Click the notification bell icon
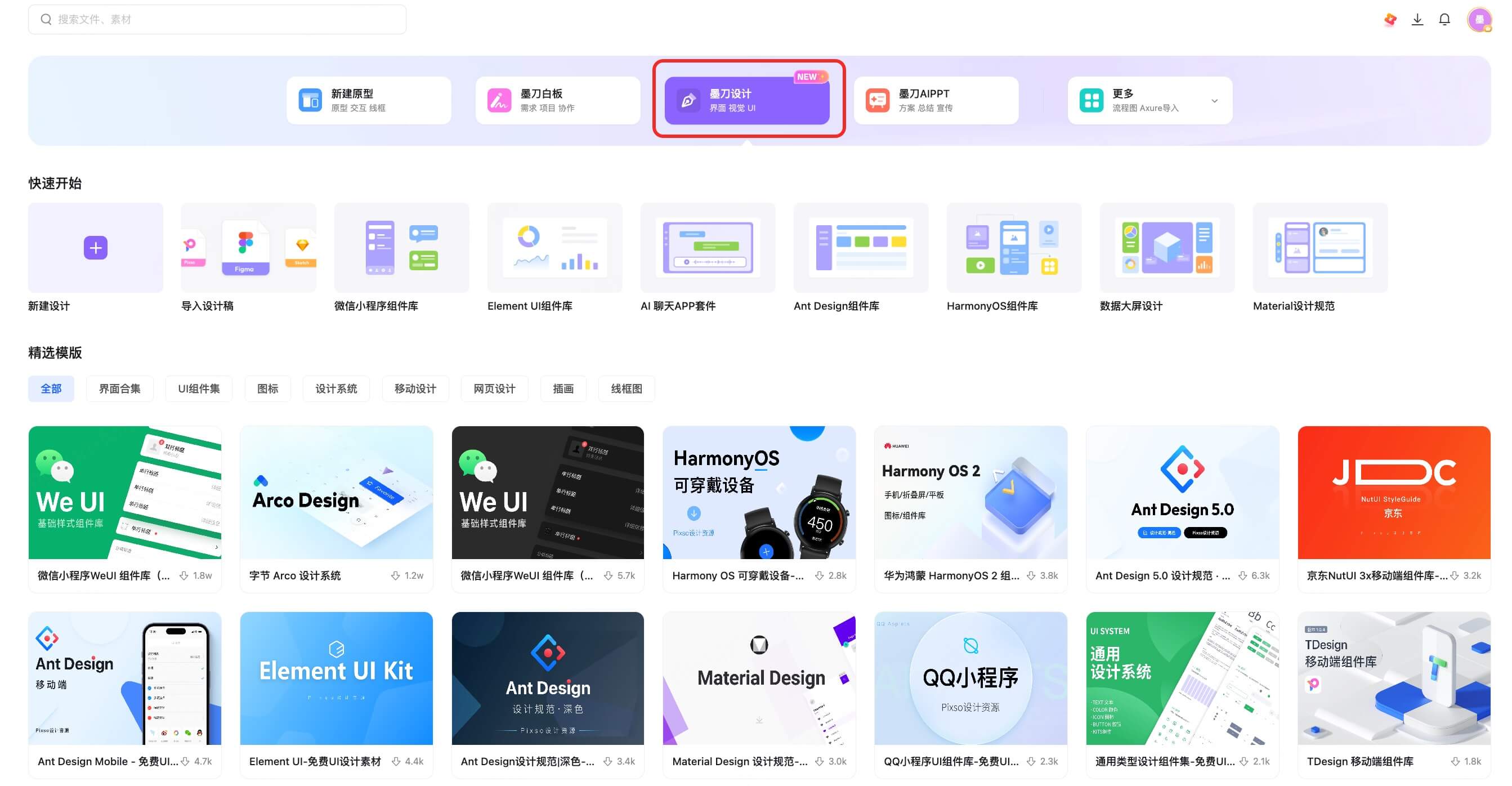1512x786 pixels. point(1445,19)
